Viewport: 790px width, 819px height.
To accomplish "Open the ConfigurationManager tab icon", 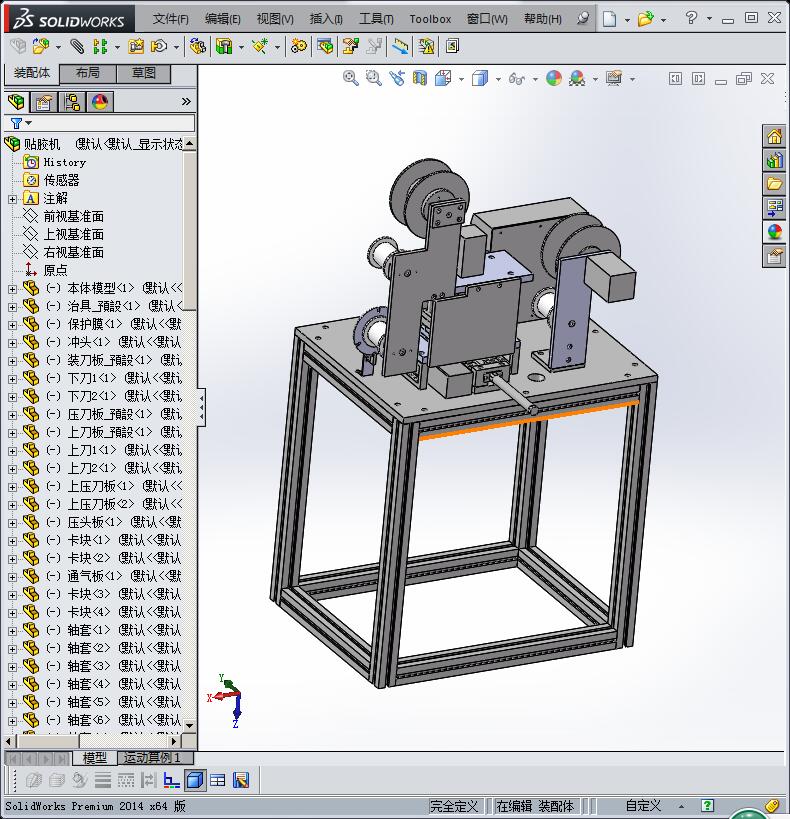I will coord(72,101).
